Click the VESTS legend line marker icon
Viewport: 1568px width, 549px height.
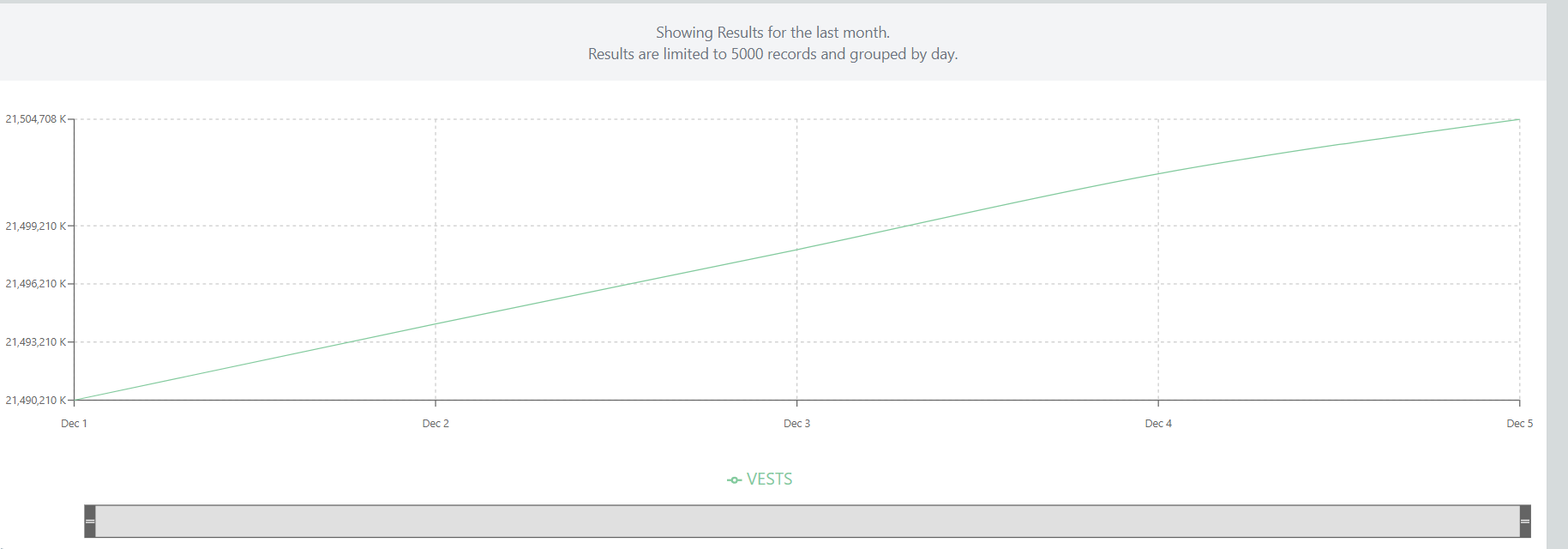coord(734,480)
